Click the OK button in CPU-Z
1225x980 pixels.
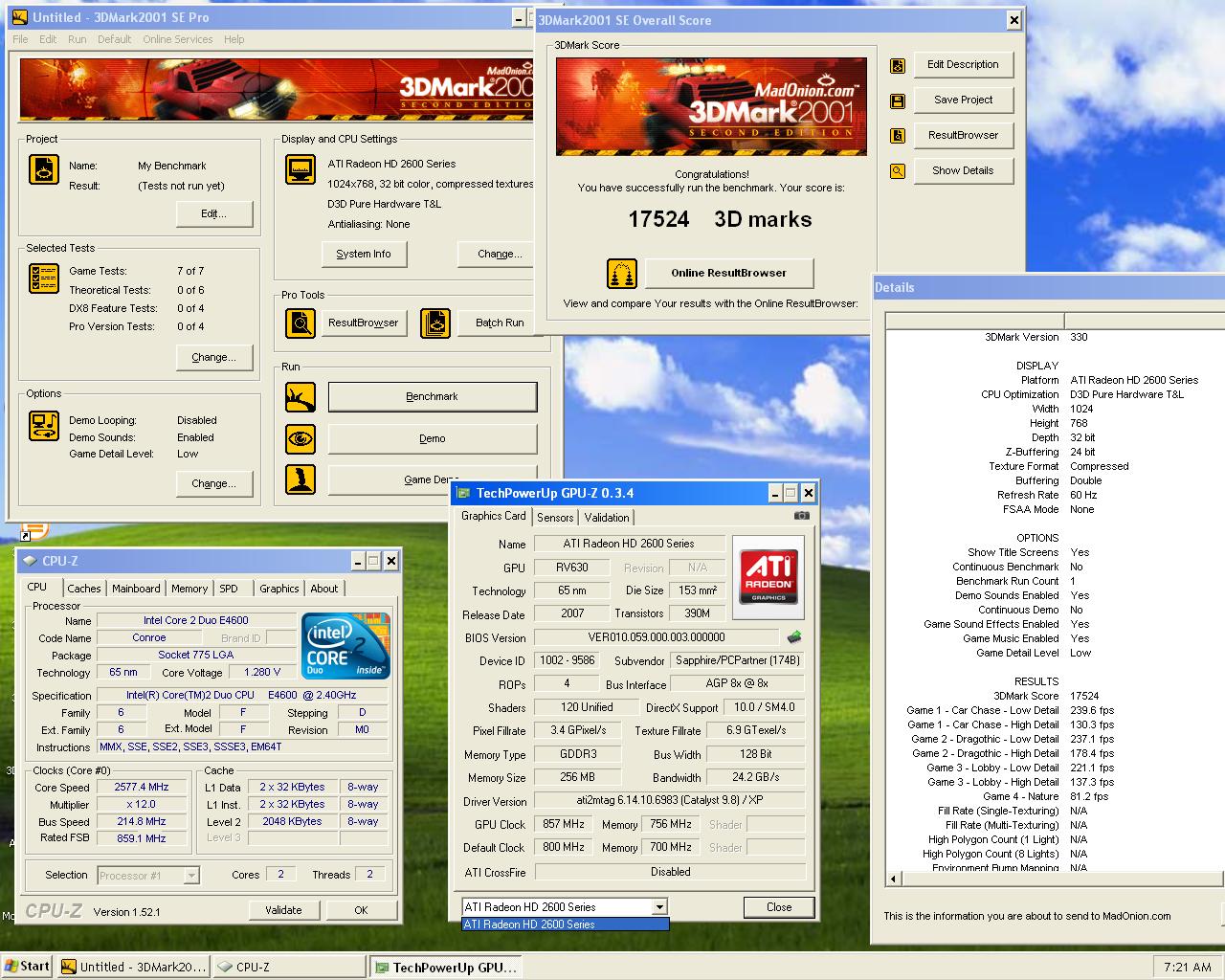[x=361, y=910]
